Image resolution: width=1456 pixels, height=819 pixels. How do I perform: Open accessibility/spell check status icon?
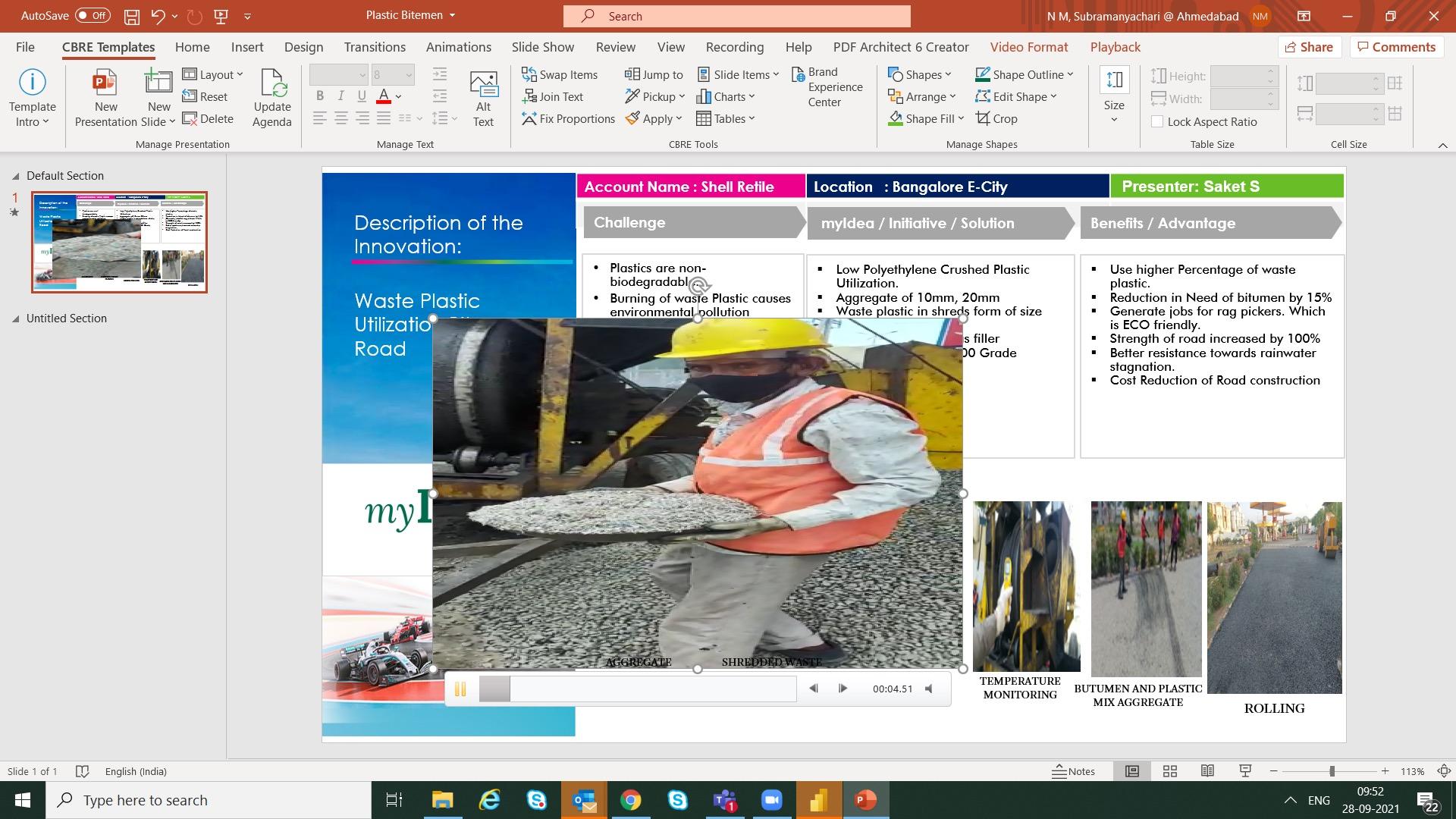(x=82, y=771)
